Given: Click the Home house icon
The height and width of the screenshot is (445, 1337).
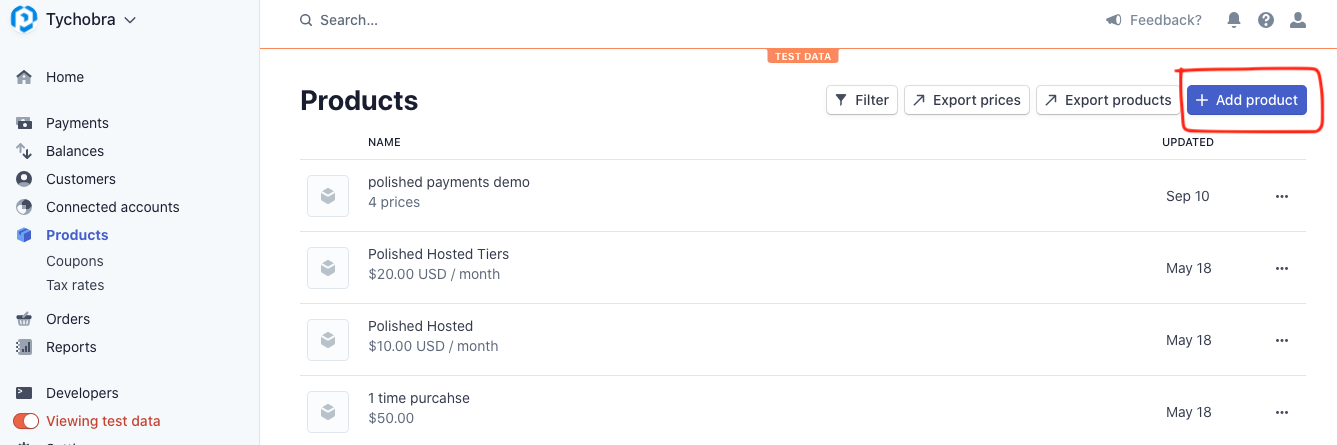Looking at the screenshot, I should [x=24, y=77].
